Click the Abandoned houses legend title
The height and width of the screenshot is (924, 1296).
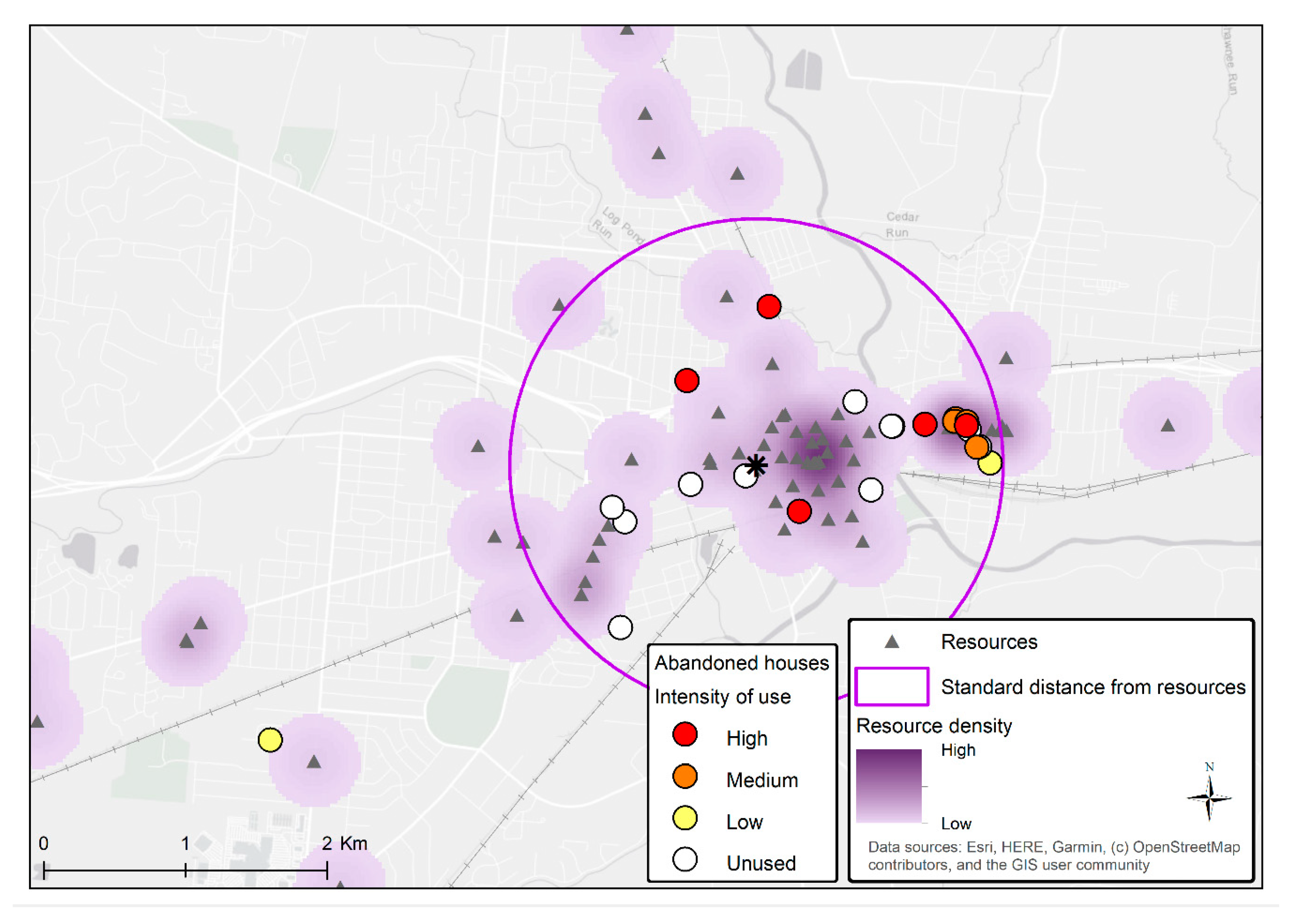742,663
